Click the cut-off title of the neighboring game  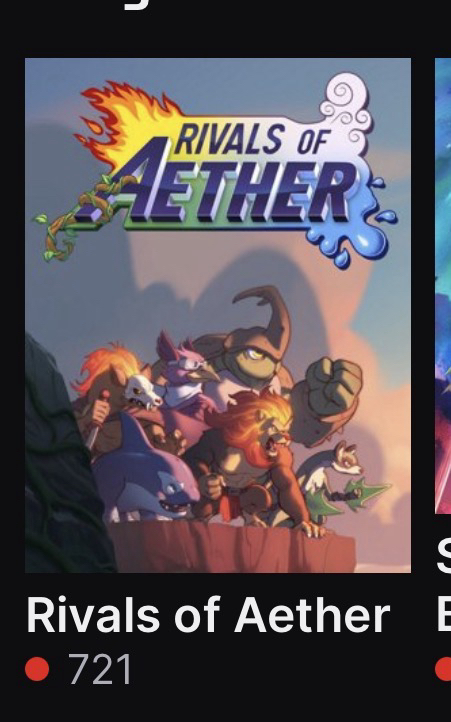coord(444,585)
